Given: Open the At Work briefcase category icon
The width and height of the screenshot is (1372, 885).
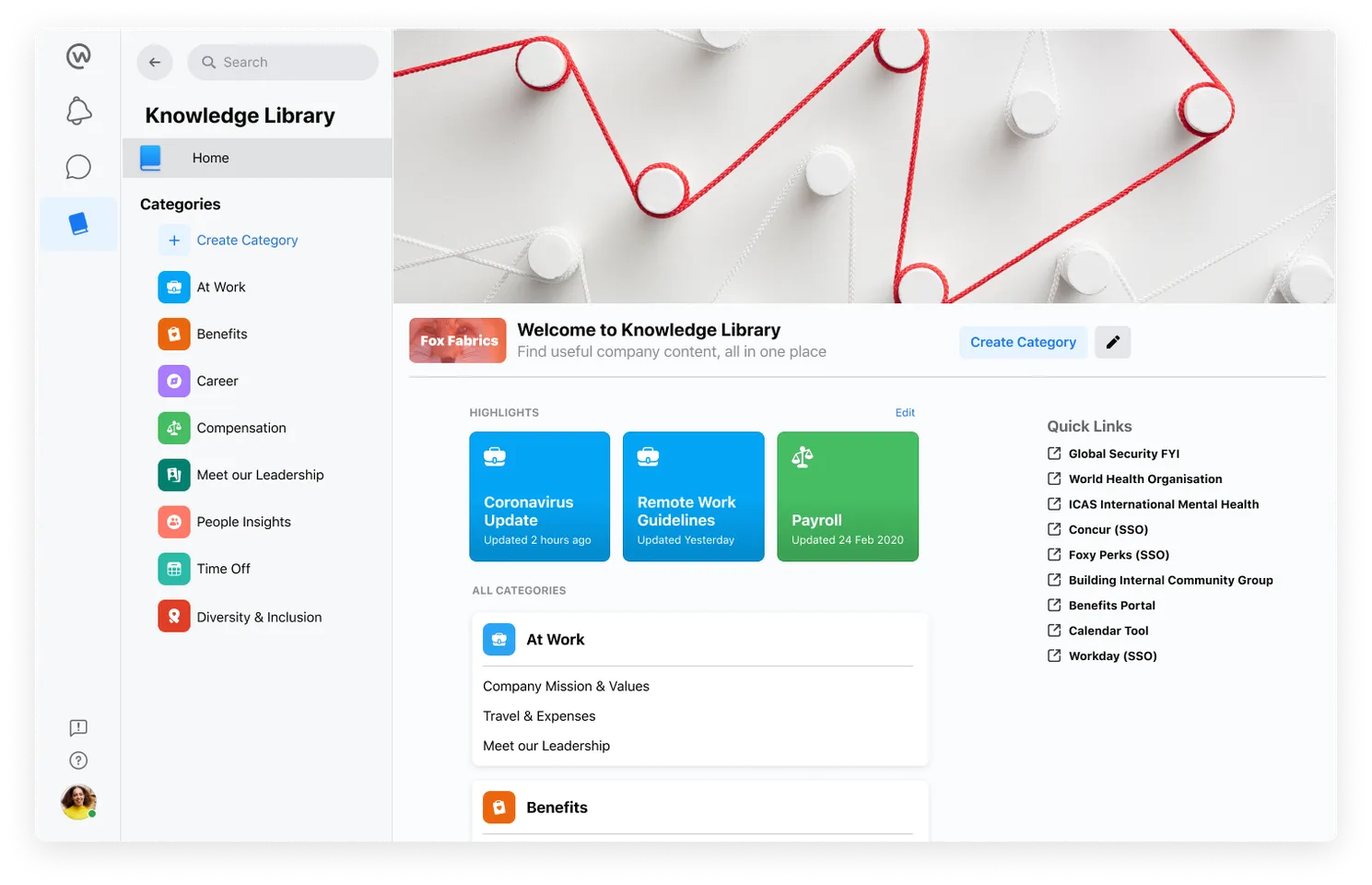Looking at the screenshot, I should 174,287.
